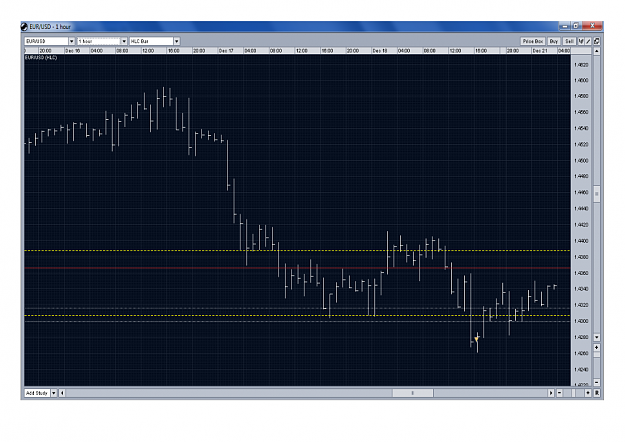The width and height of the screenshot is (625, 442).
Task: Click the horizontal scrollbar right arrow
Action: coord(551,393)
